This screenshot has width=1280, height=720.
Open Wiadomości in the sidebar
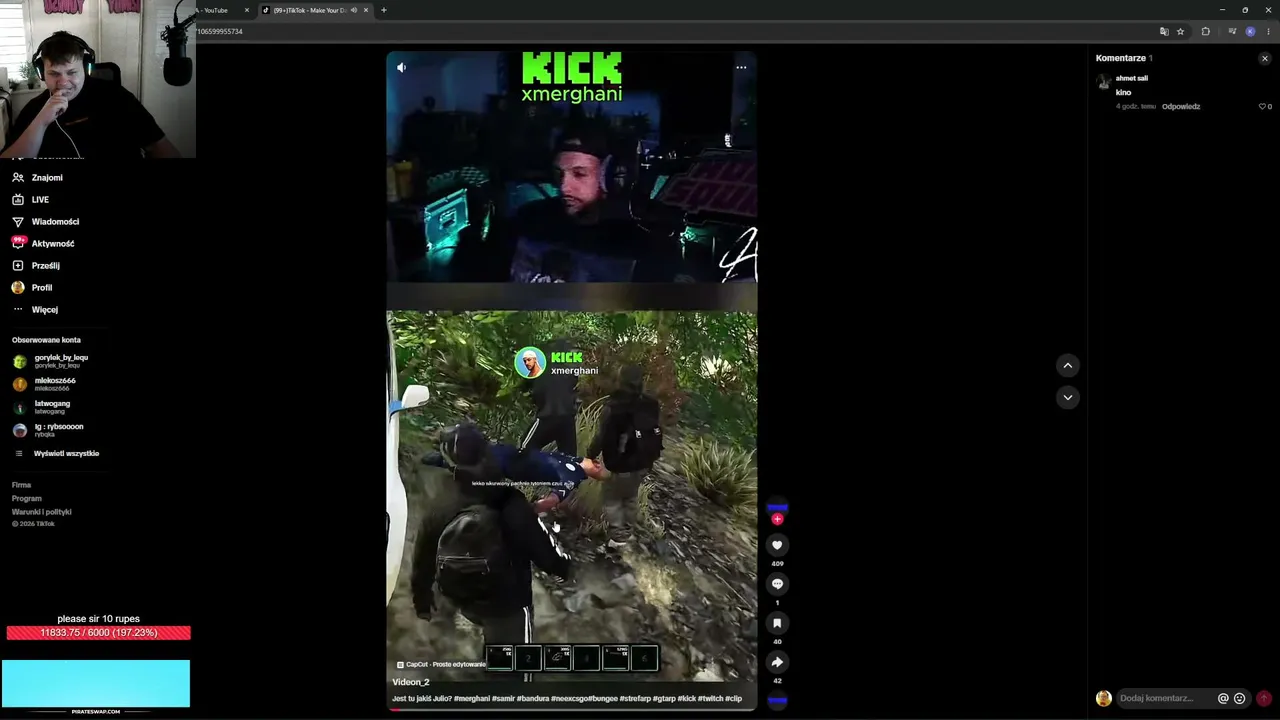[x=55, y=222]
